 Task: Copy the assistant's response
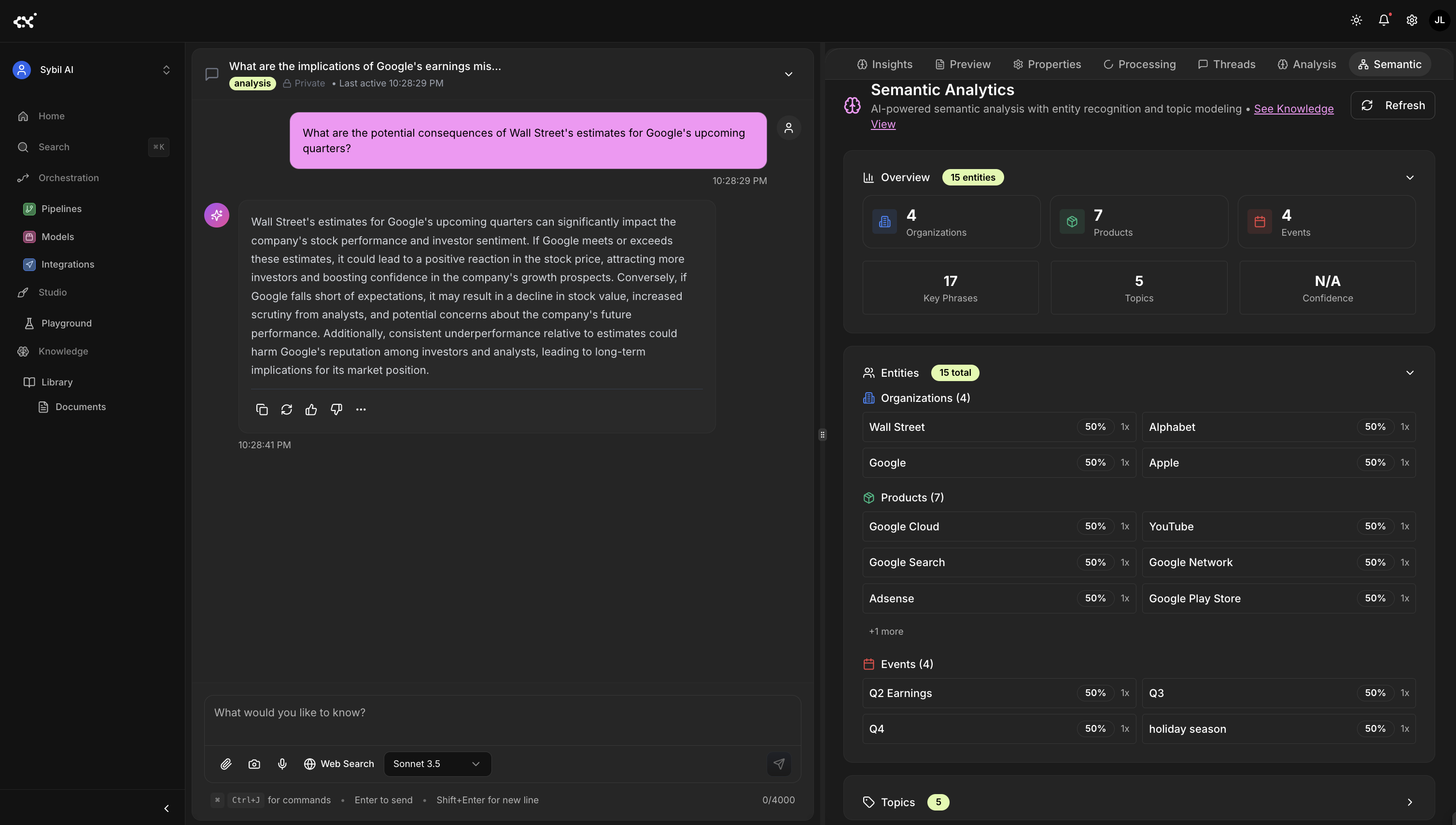pos(262,409)
